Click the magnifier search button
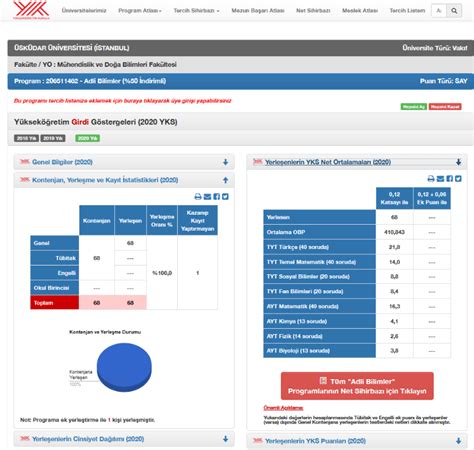 click(x=454, y=11)
